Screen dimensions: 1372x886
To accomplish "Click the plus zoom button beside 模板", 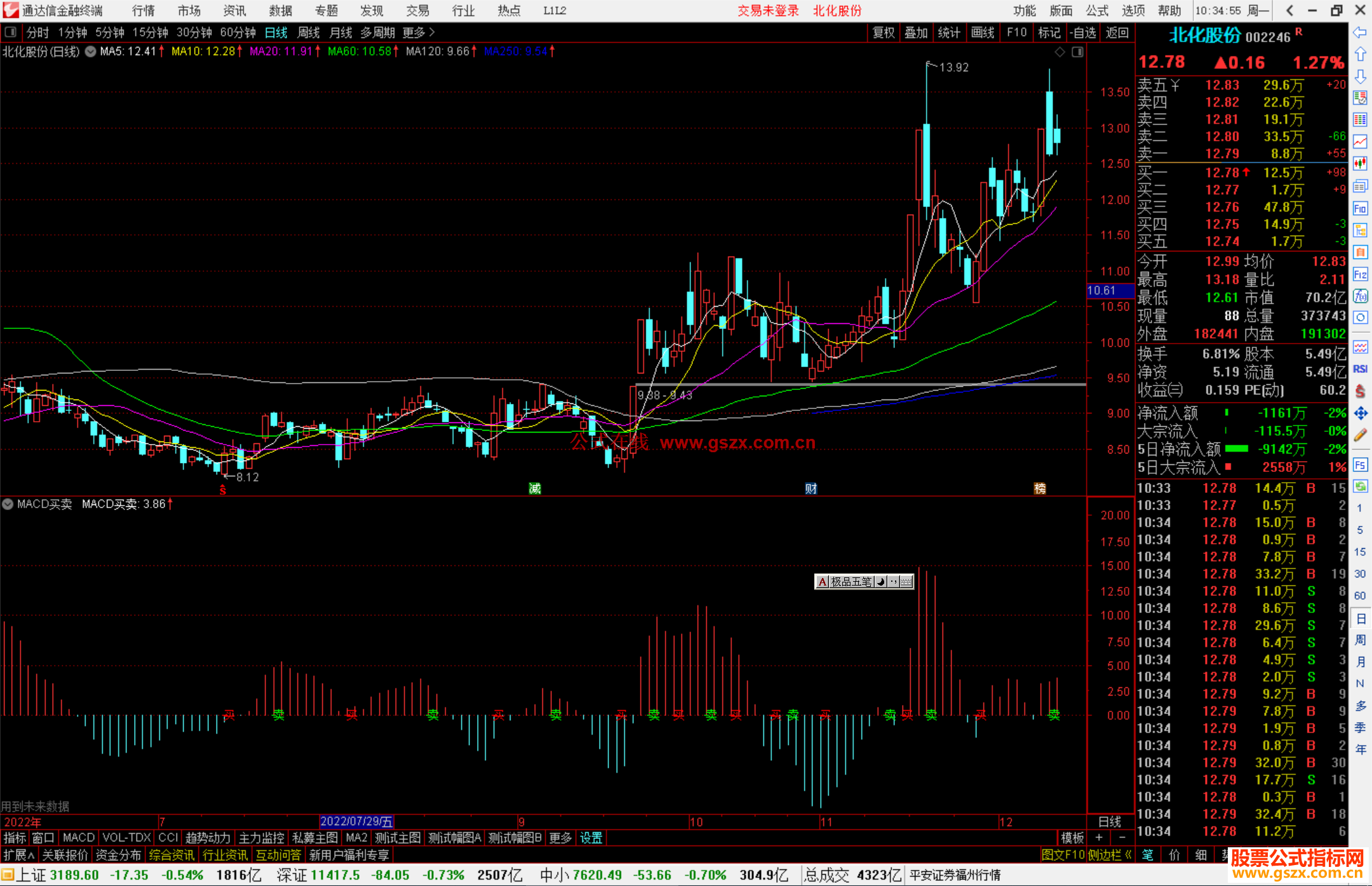I will point(1099,838).
